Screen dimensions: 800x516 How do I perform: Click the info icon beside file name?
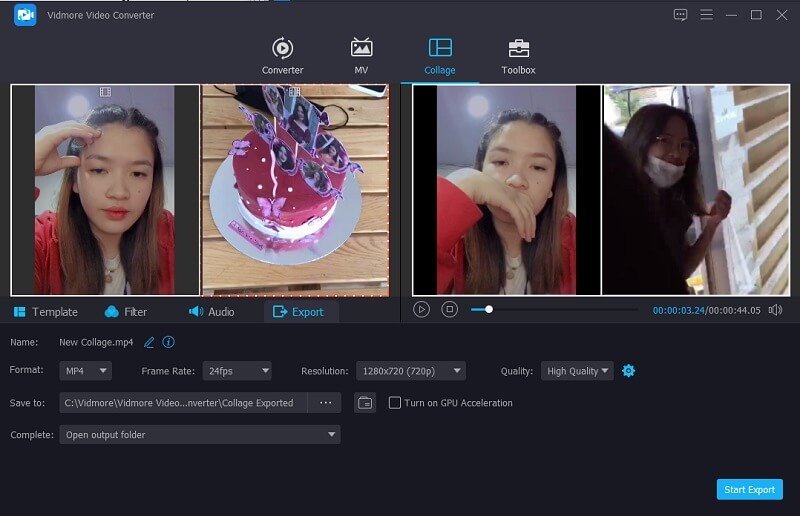click(x=169, y=342)
